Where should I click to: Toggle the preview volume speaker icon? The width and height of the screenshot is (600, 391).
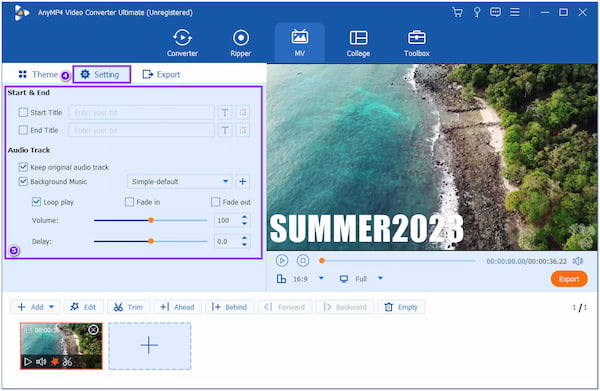(578, 261)
